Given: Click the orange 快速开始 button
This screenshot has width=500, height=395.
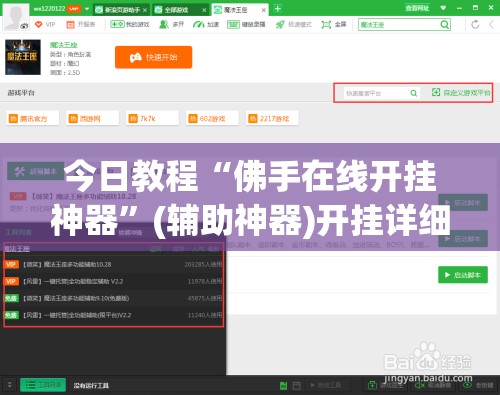Looking at the screenshot, I should point(153,57).
